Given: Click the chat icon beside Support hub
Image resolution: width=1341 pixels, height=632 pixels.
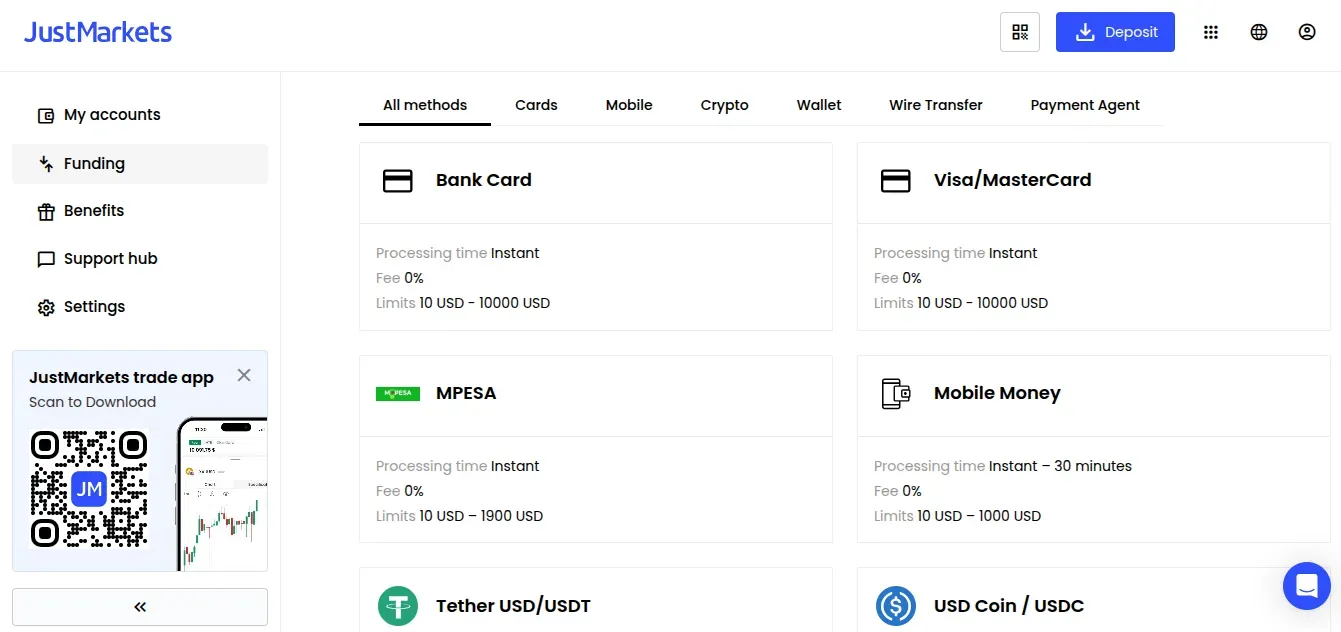Looking at the screenshot, I should pos(45,259).
